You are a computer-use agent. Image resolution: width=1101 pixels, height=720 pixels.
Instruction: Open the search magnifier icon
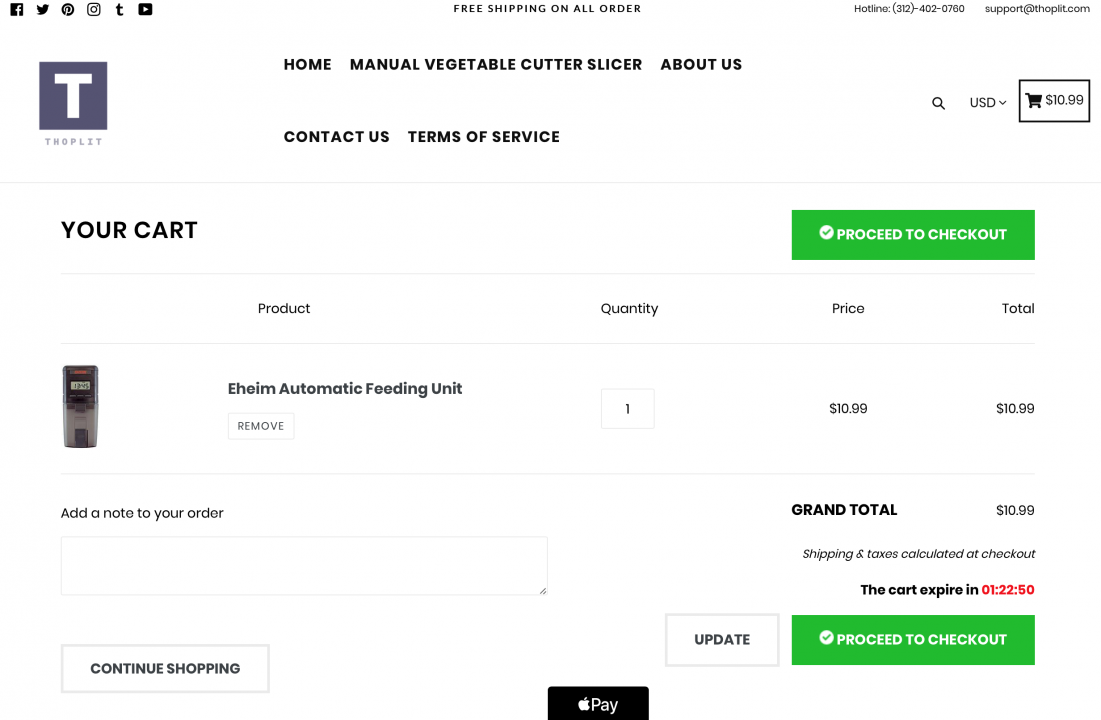click(938, 103)
